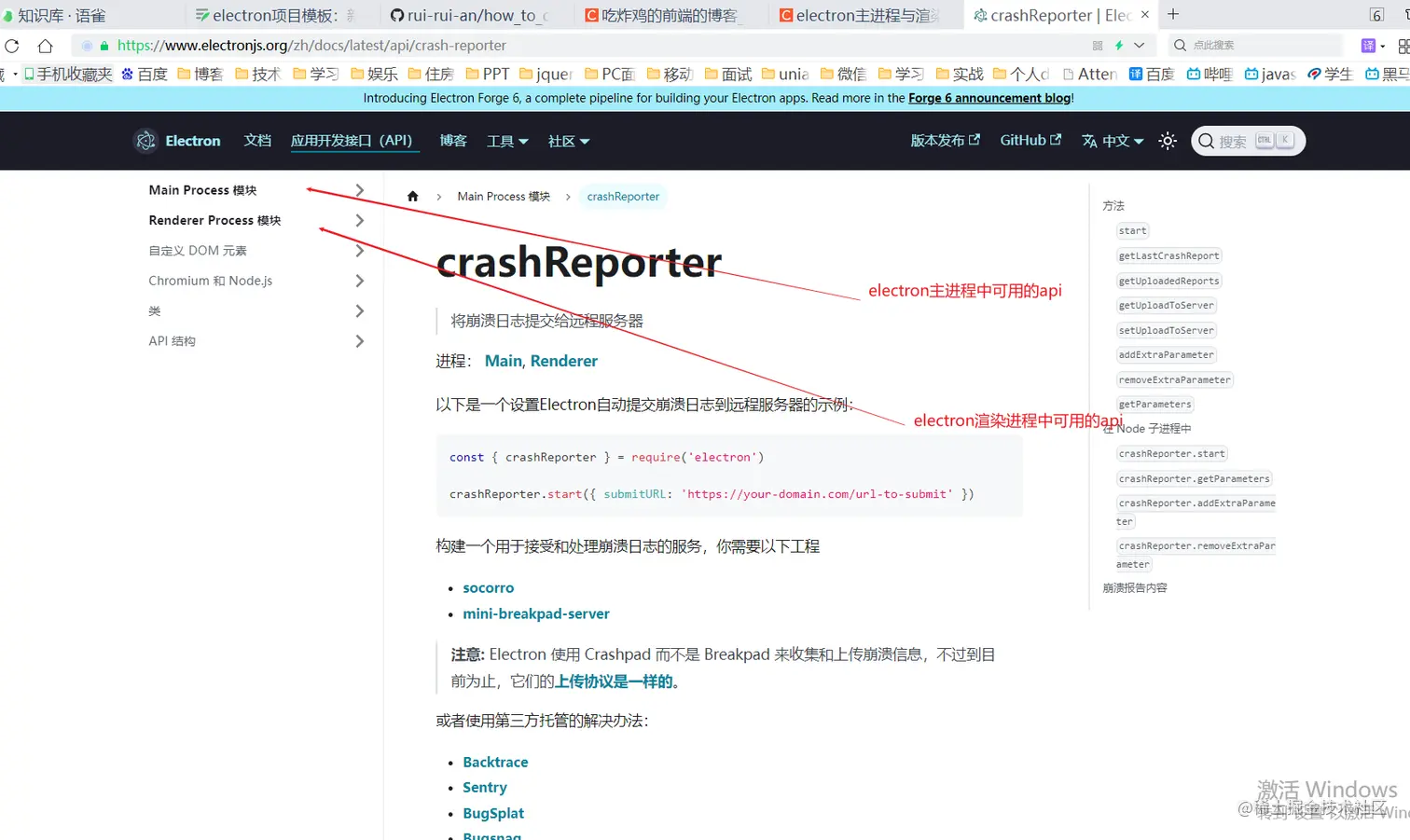Open the 技术 bookmark folder
Image resolution: width=1410 pixels, height=840 pixels.
coord(257,75)
